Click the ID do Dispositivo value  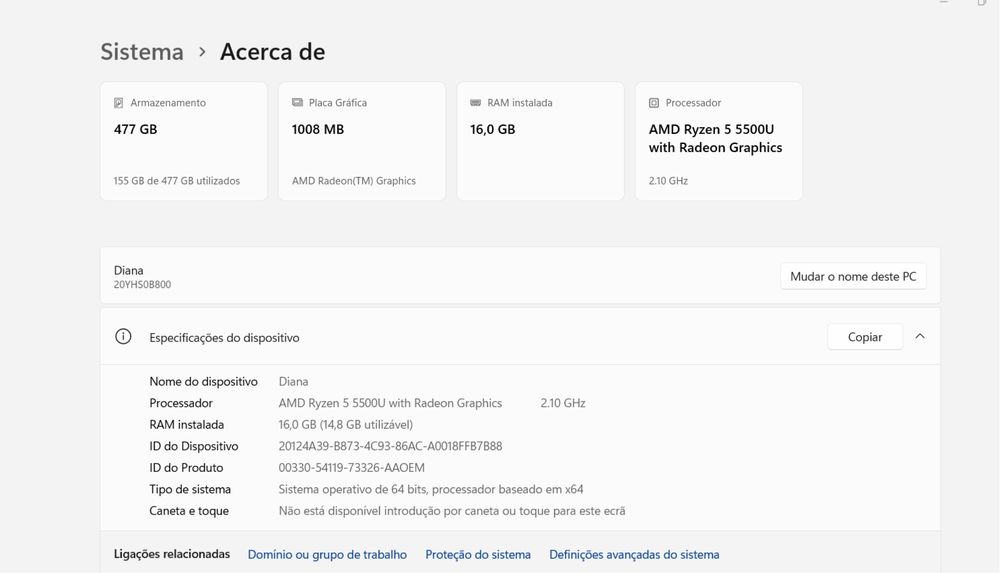coord(390,446)
